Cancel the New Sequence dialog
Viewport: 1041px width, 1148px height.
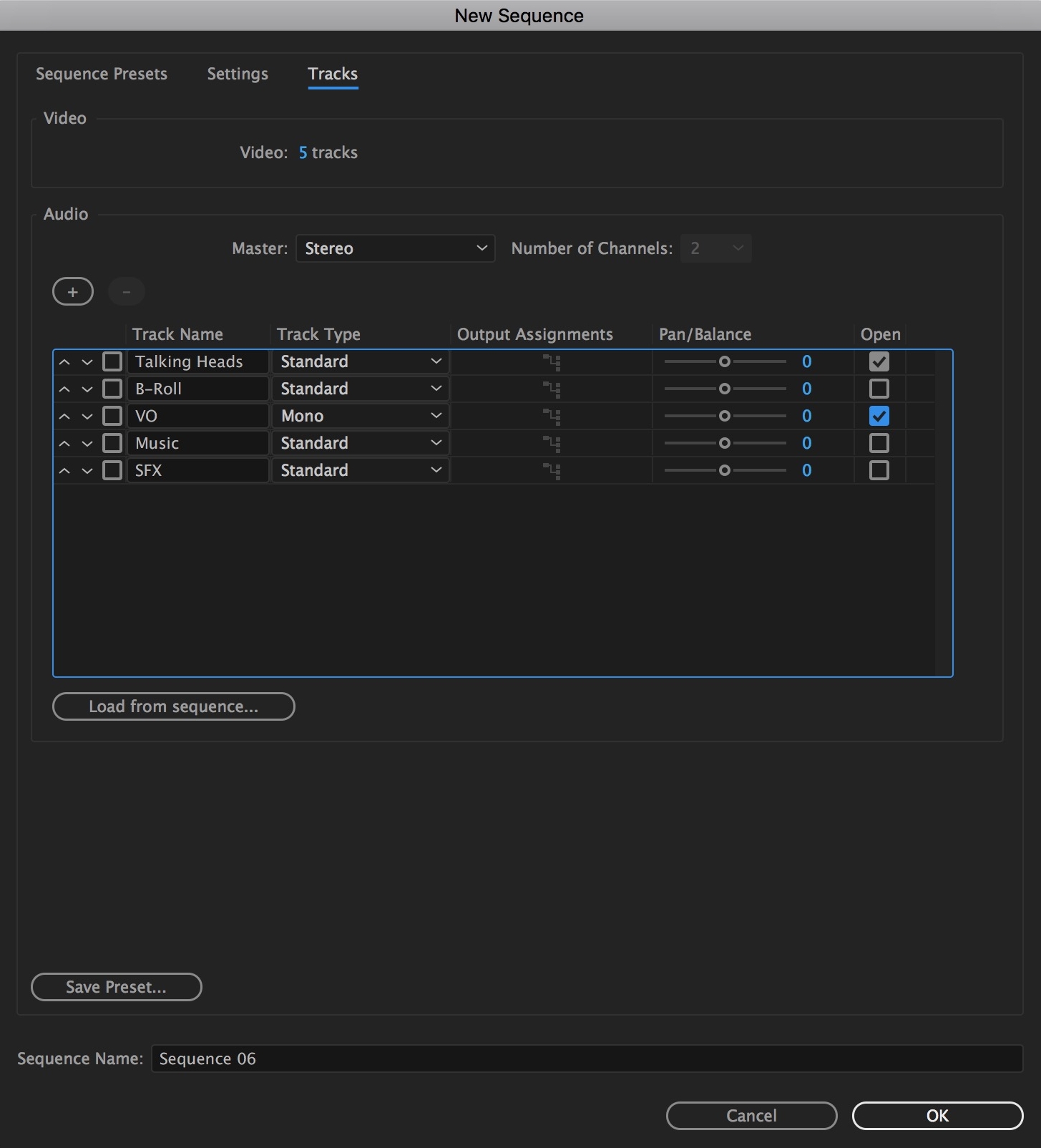pyautogui.click(x=752, y=1116)
